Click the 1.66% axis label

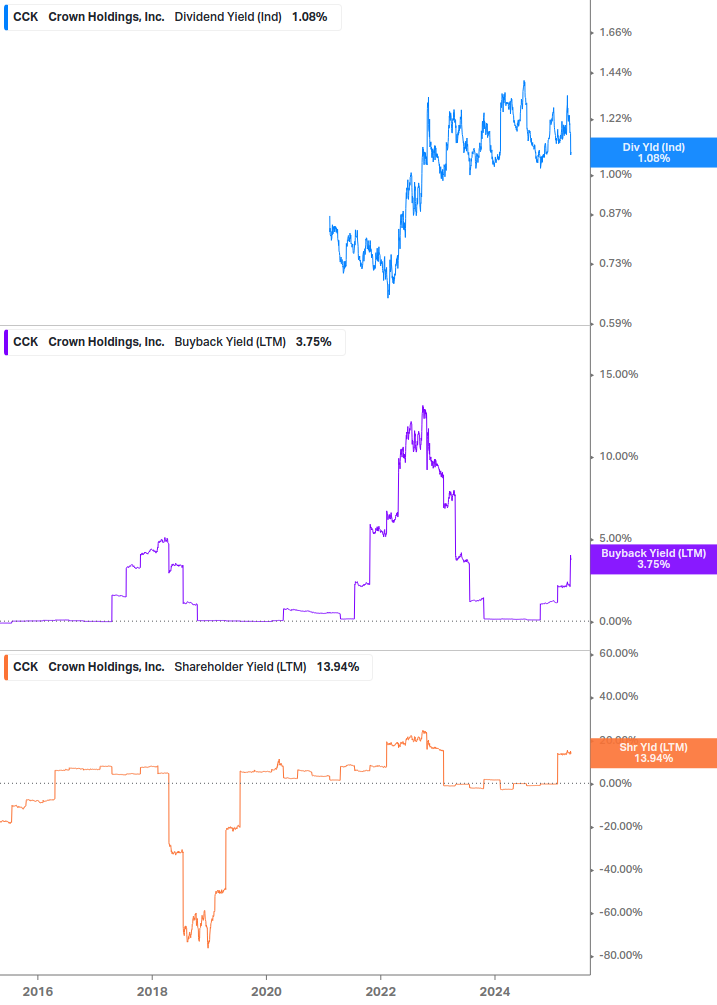[615, 33]
